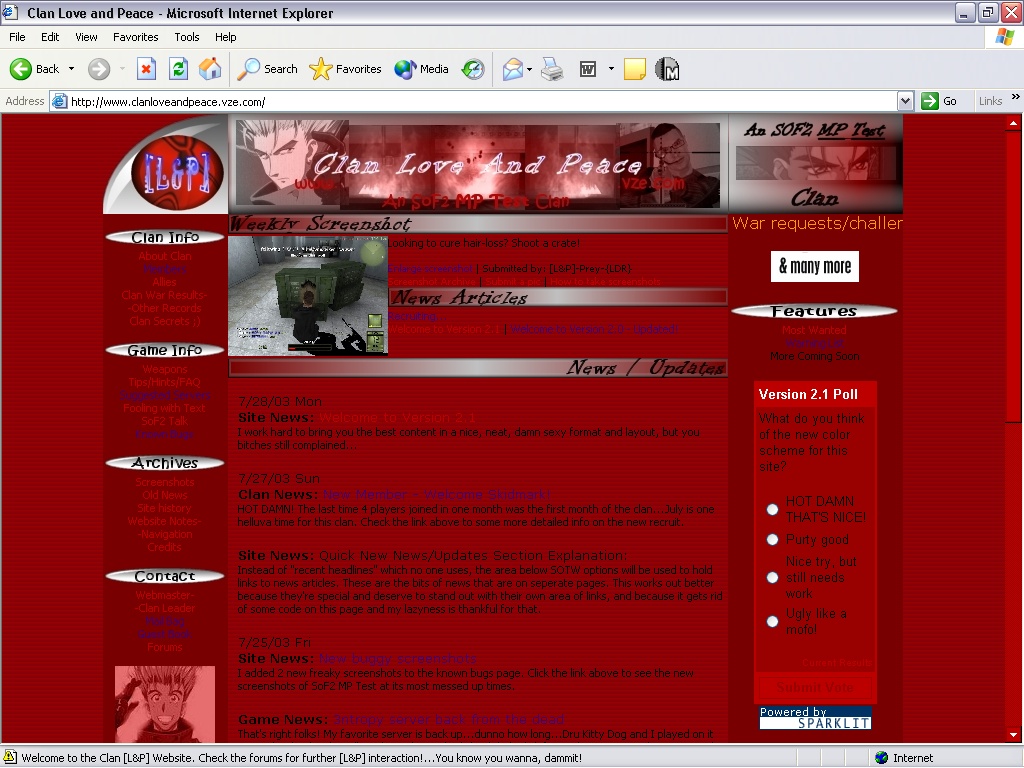
Task: Print page with the printer icon
Action: [x=552, y=69]
